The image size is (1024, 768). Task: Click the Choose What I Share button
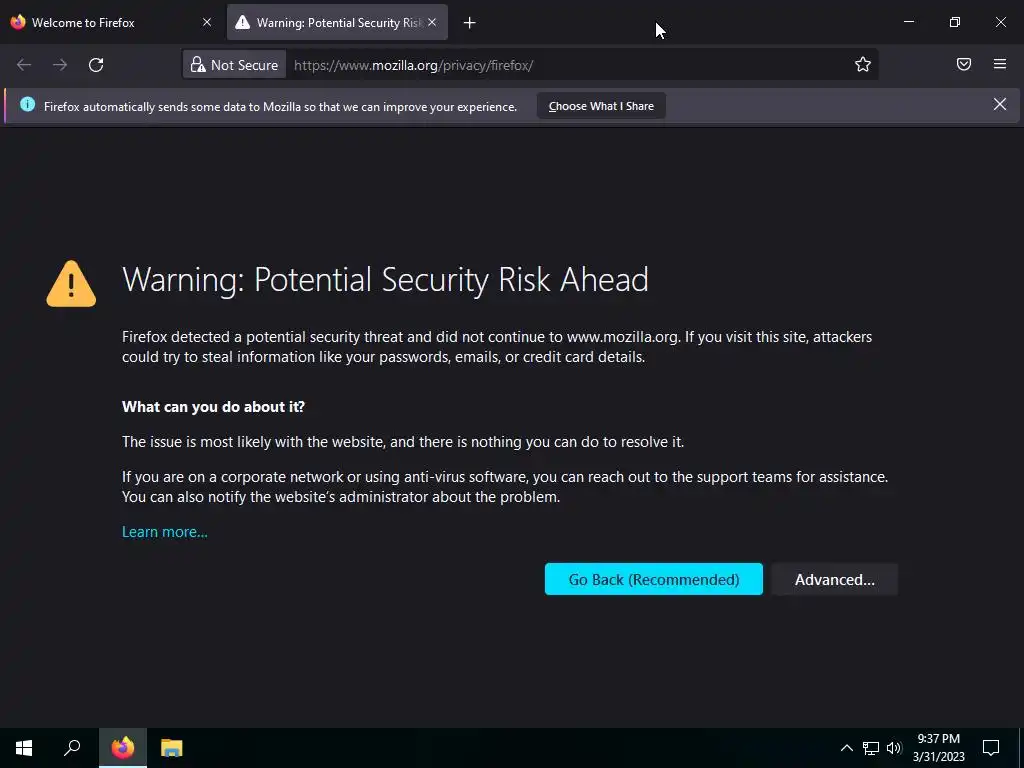click(601, 106)
